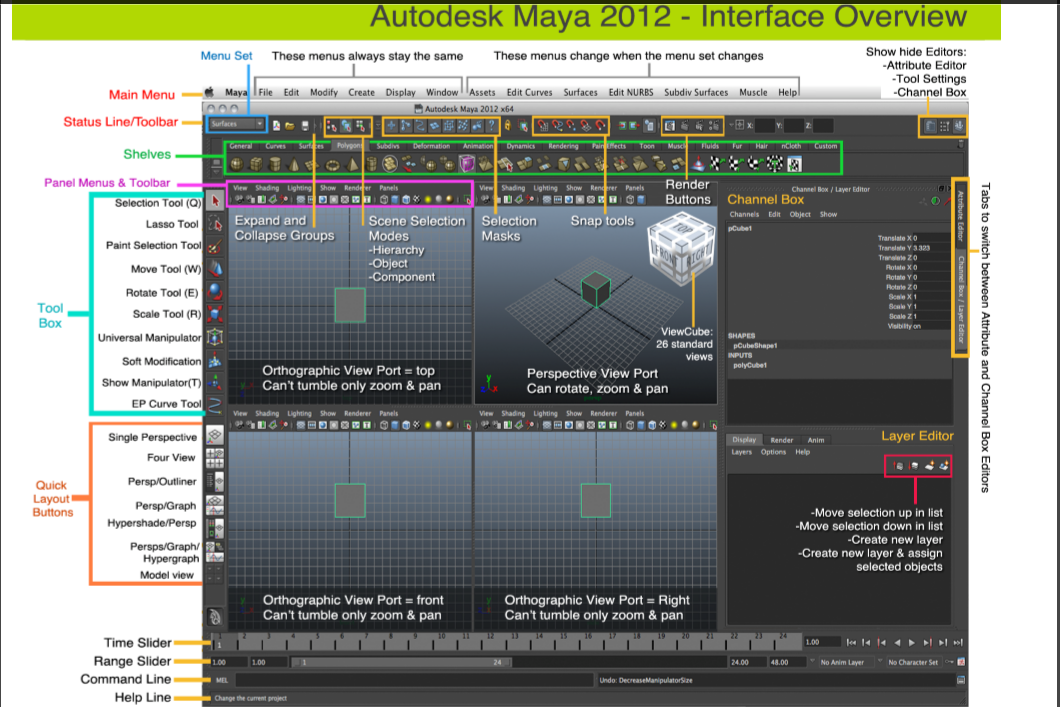Open the MEL command language switcher
Image resolution: width=1060 pixels, height=707 pixels.
222,681
